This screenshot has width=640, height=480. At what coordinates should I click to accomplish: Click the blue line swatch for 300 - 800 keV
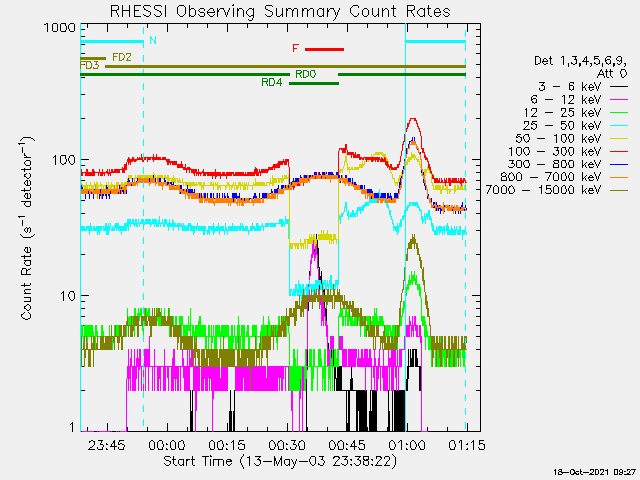point(619,164)
